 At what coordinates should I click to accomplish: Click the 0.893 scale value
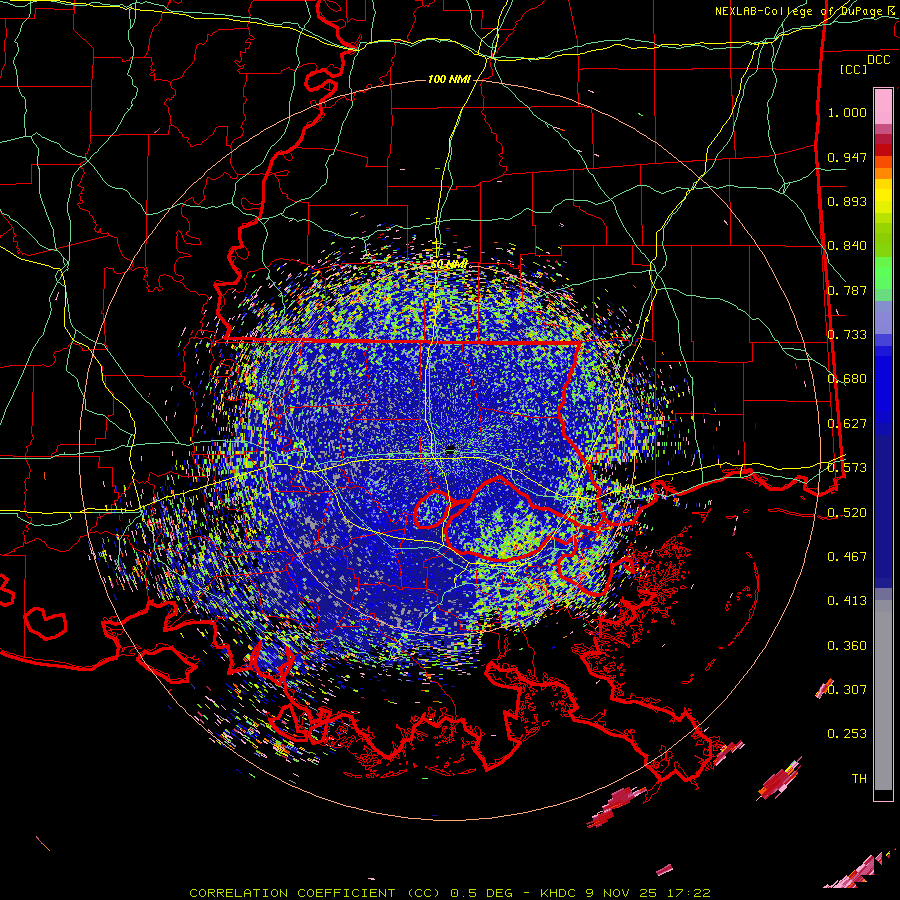point(847,201)
